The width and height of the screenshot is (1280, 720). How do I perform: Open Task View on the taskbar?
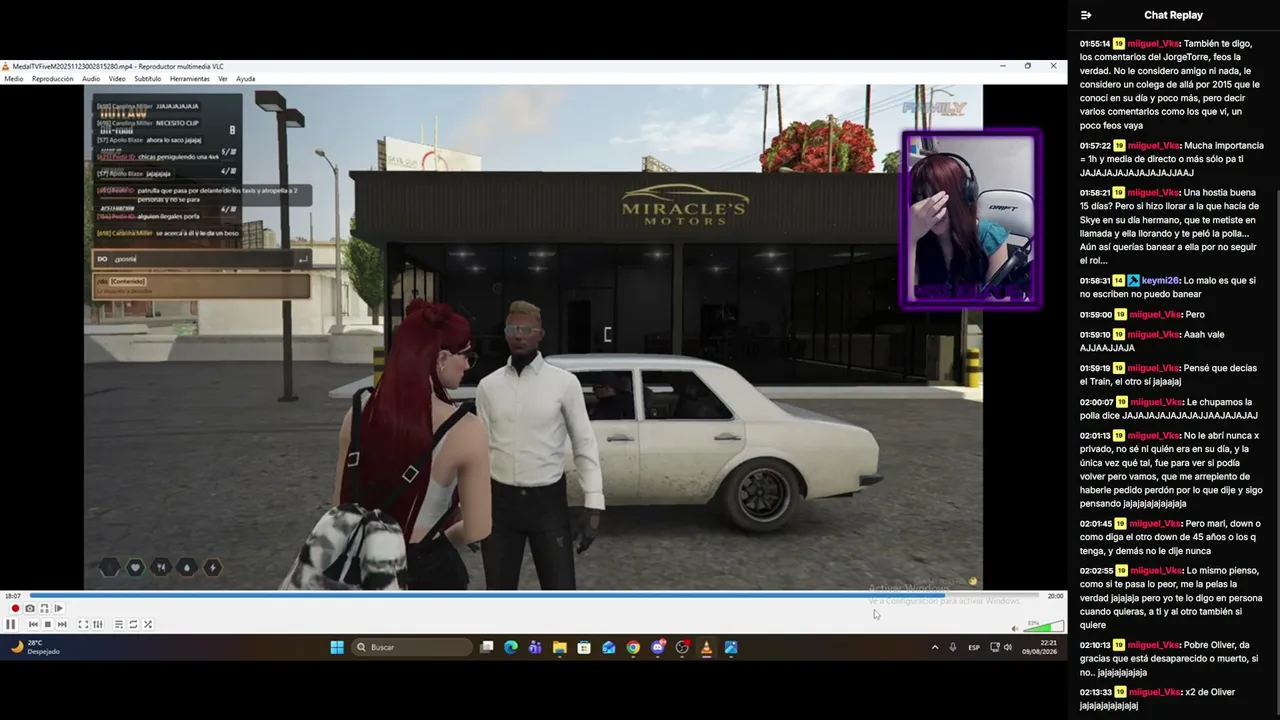coord(487,647)
